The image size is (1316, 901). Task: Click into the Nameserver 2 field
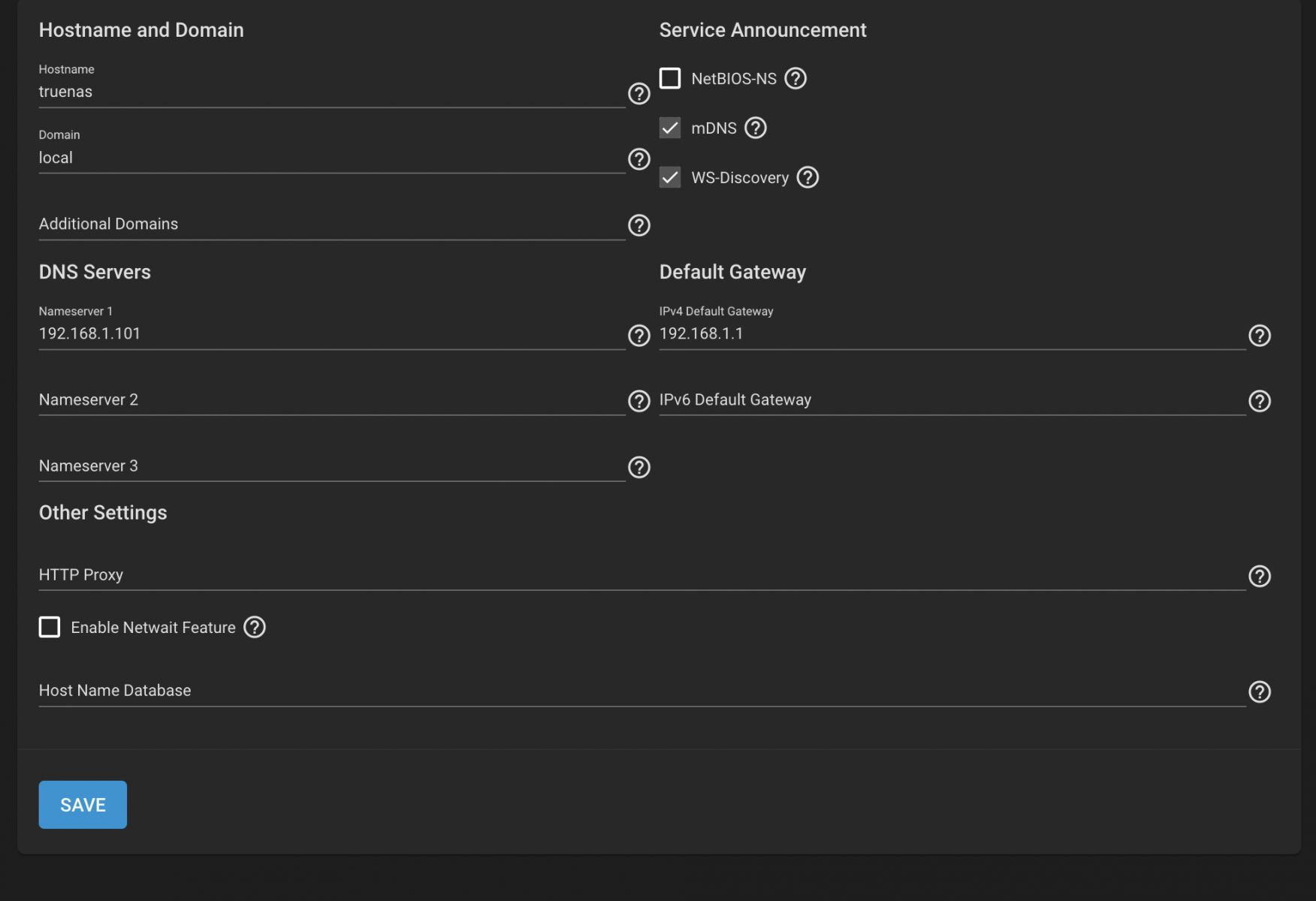click(331, 400)
